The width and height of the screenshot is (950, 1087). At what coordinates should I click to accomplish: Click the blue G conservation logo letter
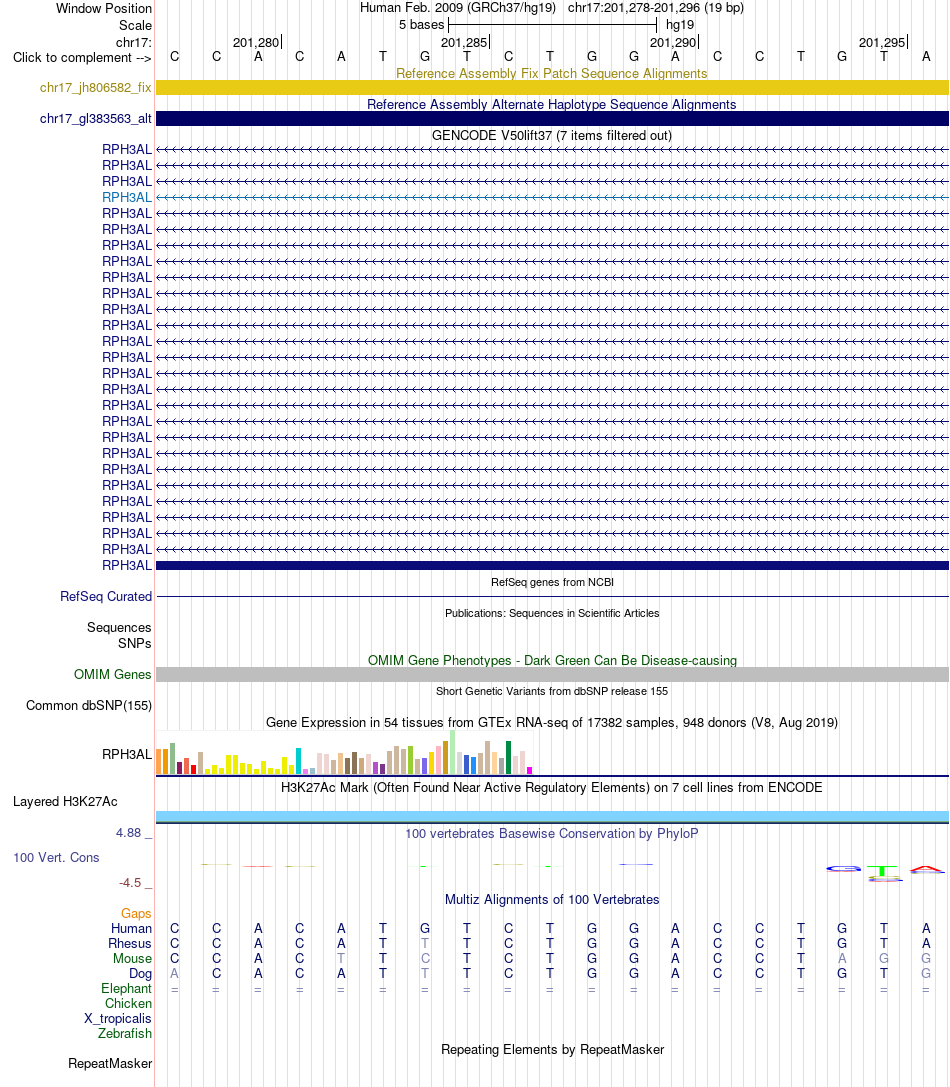click(843, 869)
